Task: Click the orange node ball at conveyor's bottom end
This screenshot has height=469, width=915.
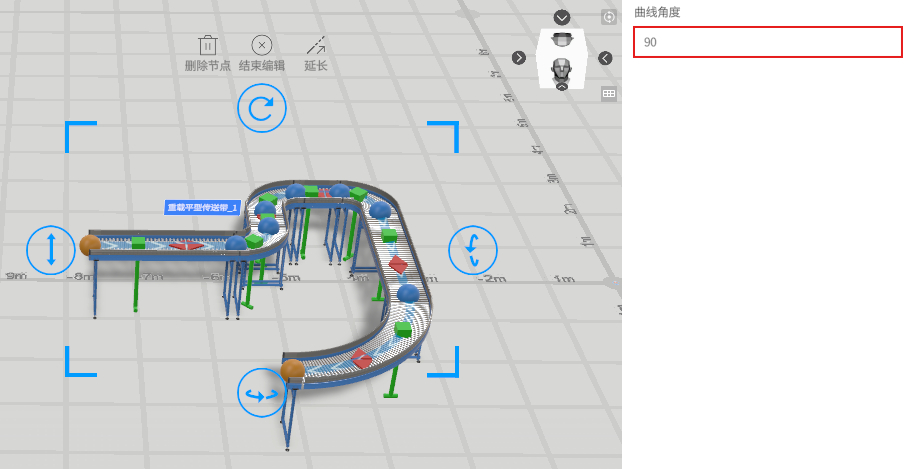Action: 292,369
